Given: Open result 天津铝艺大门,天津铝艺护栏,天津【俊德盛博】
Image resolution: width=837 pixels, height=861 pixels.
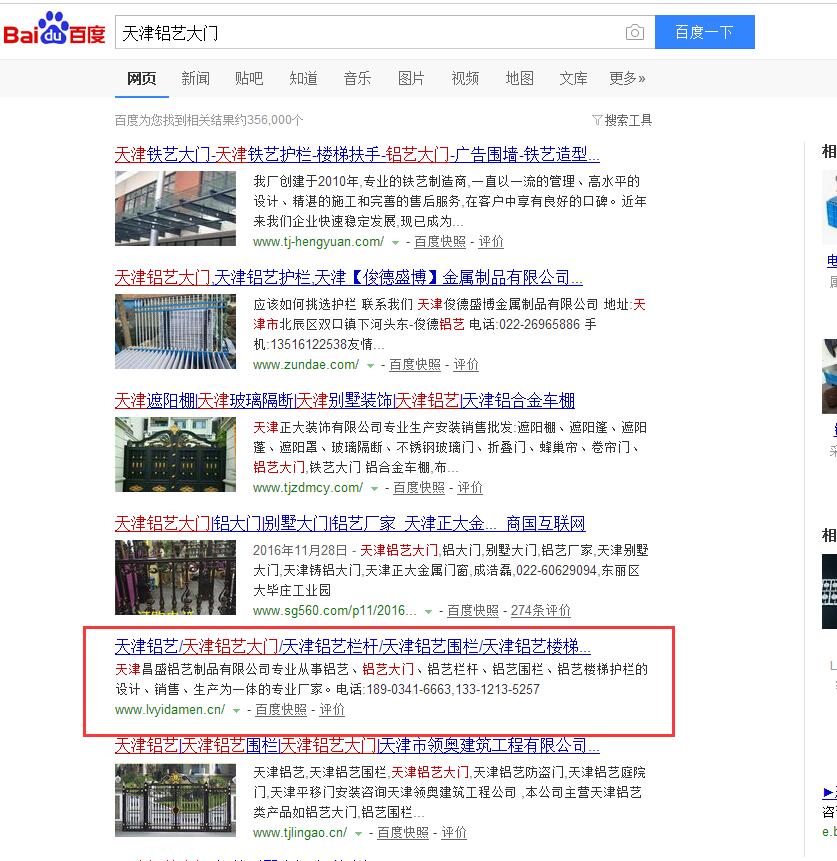Looking at the screenshot, I should tap(349, 277).
